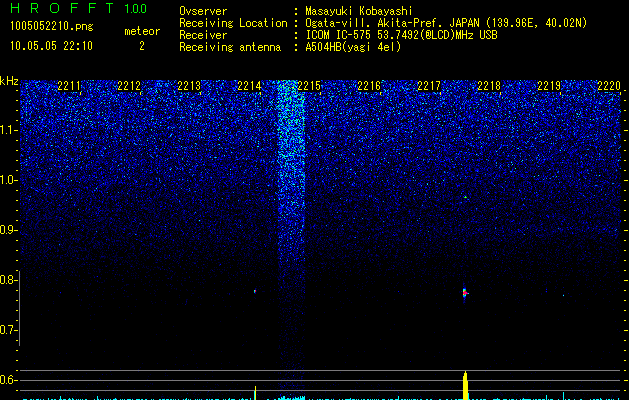The width and height of the screenshot is (629, 400).
Task: Click the 'Receiver' field label
Action: coord(203,35)
